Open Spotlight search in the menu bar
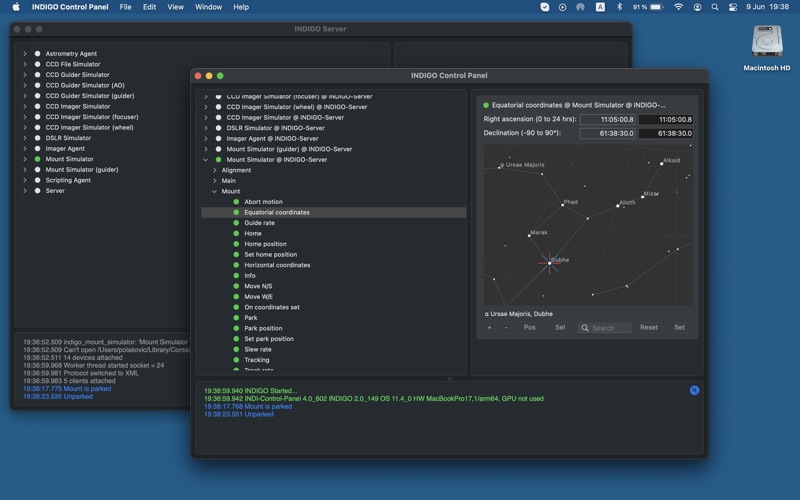Image resolution: width=800 pixels, height=500 pixels. [x=715, y=7]
